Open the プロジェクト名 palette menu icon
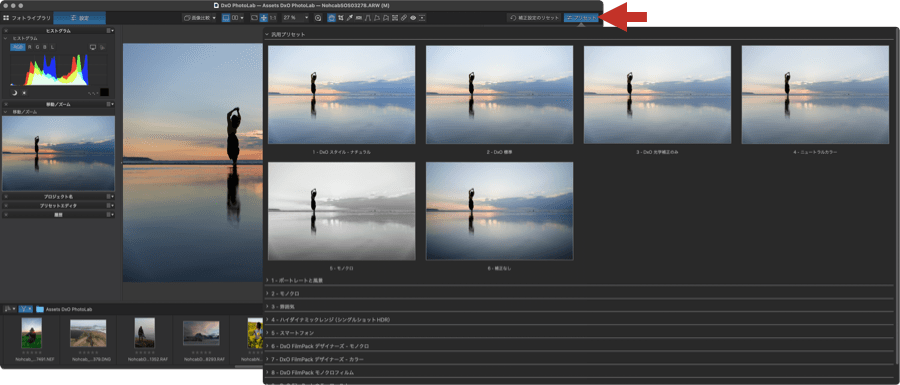 click(110, 196)
